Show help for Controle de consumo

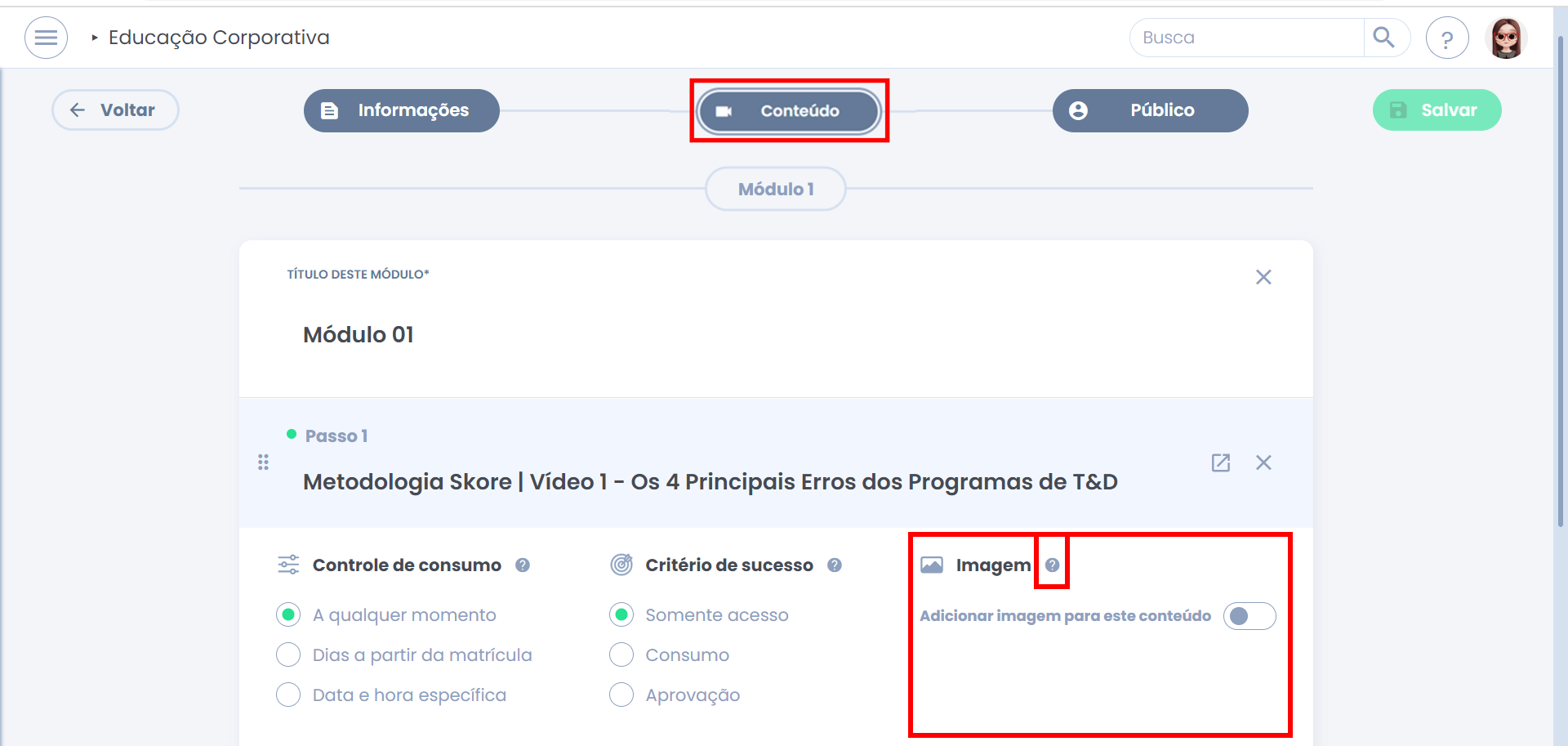(523, 565)
